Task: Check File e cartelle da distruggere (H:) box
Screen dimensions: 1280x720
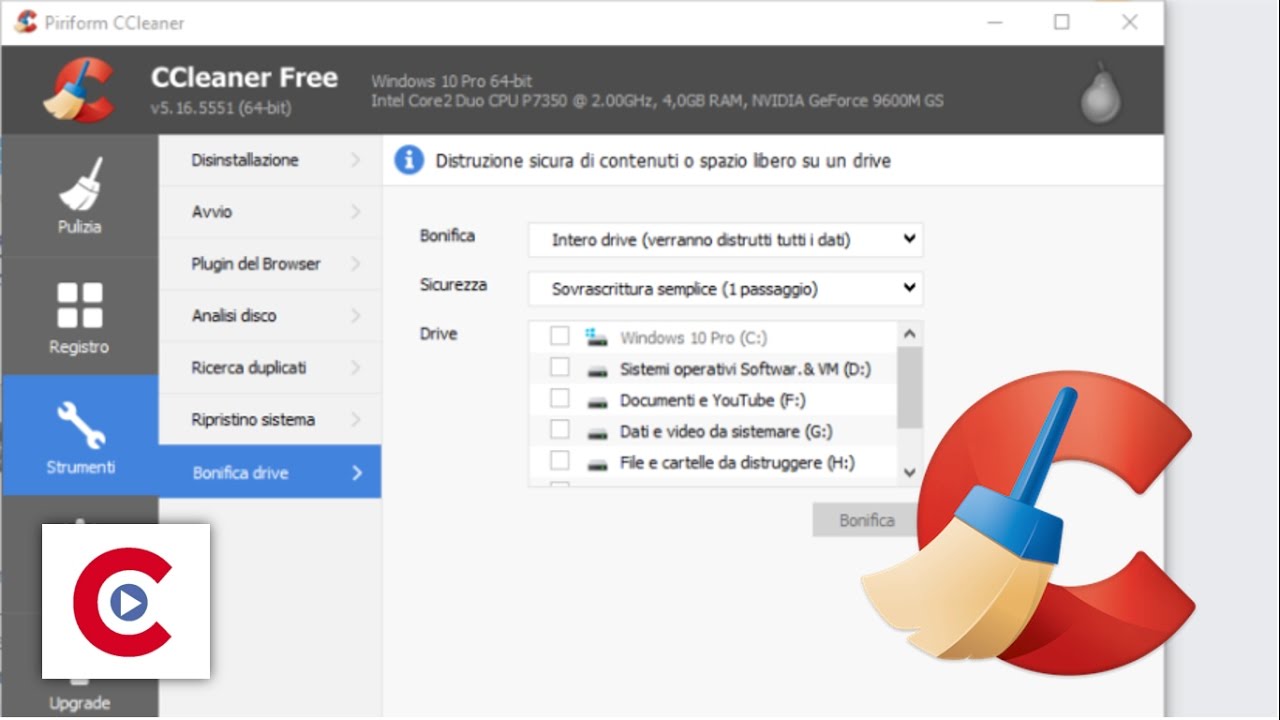Action: pos(560,460)
